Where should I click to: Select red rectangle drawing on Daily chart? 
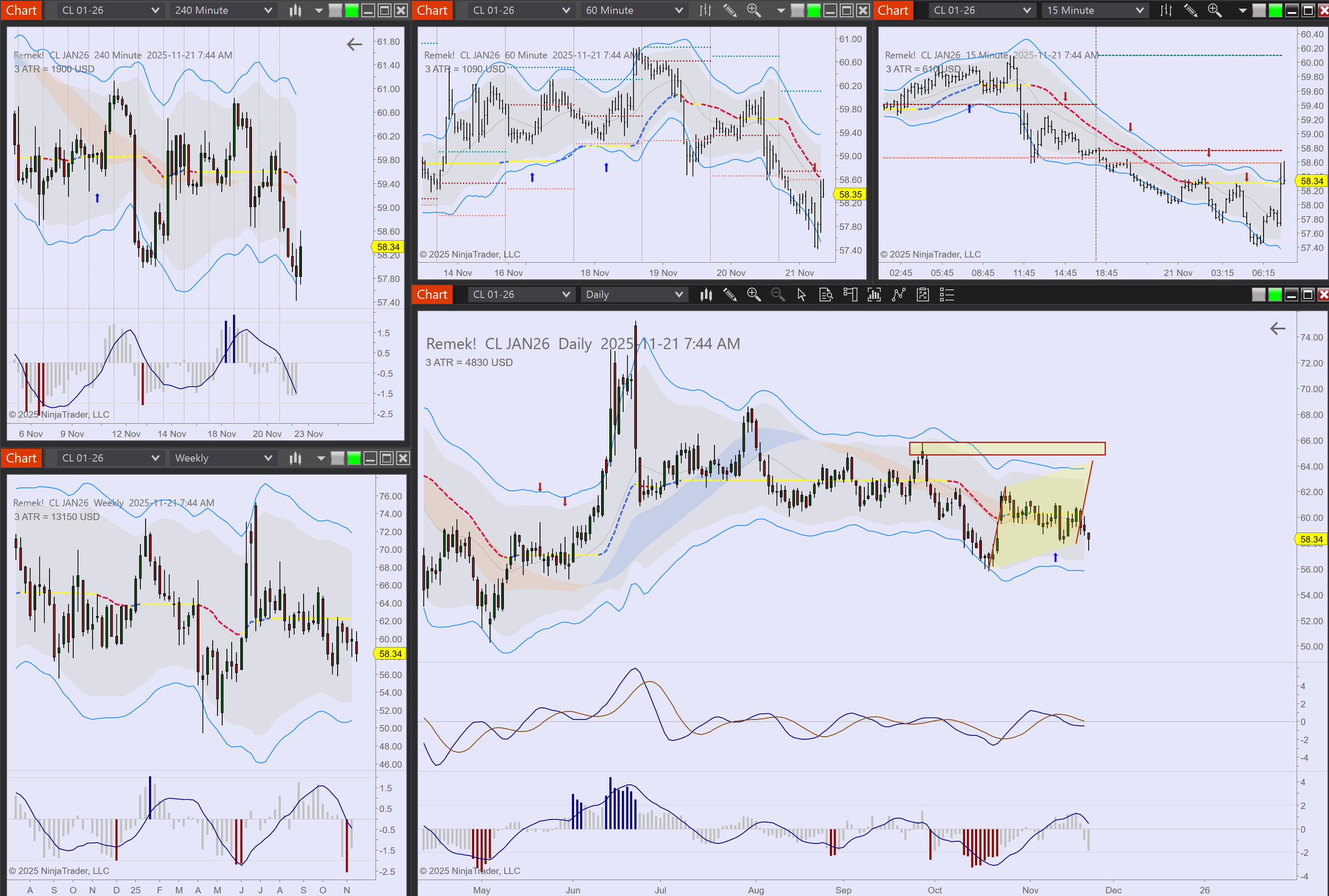click(1007, 449)
